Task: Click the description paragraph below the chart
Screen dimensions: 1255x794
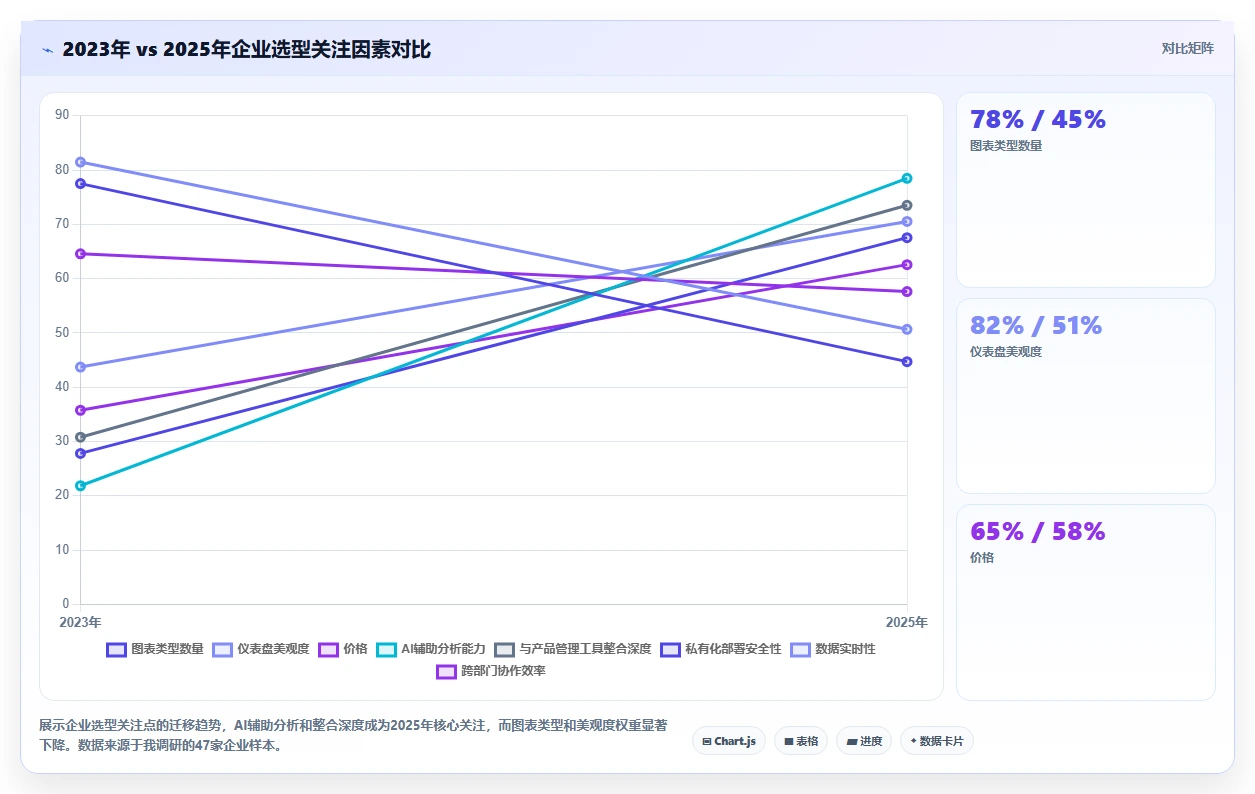Action: pyautogui.click(x=353, y=735)
